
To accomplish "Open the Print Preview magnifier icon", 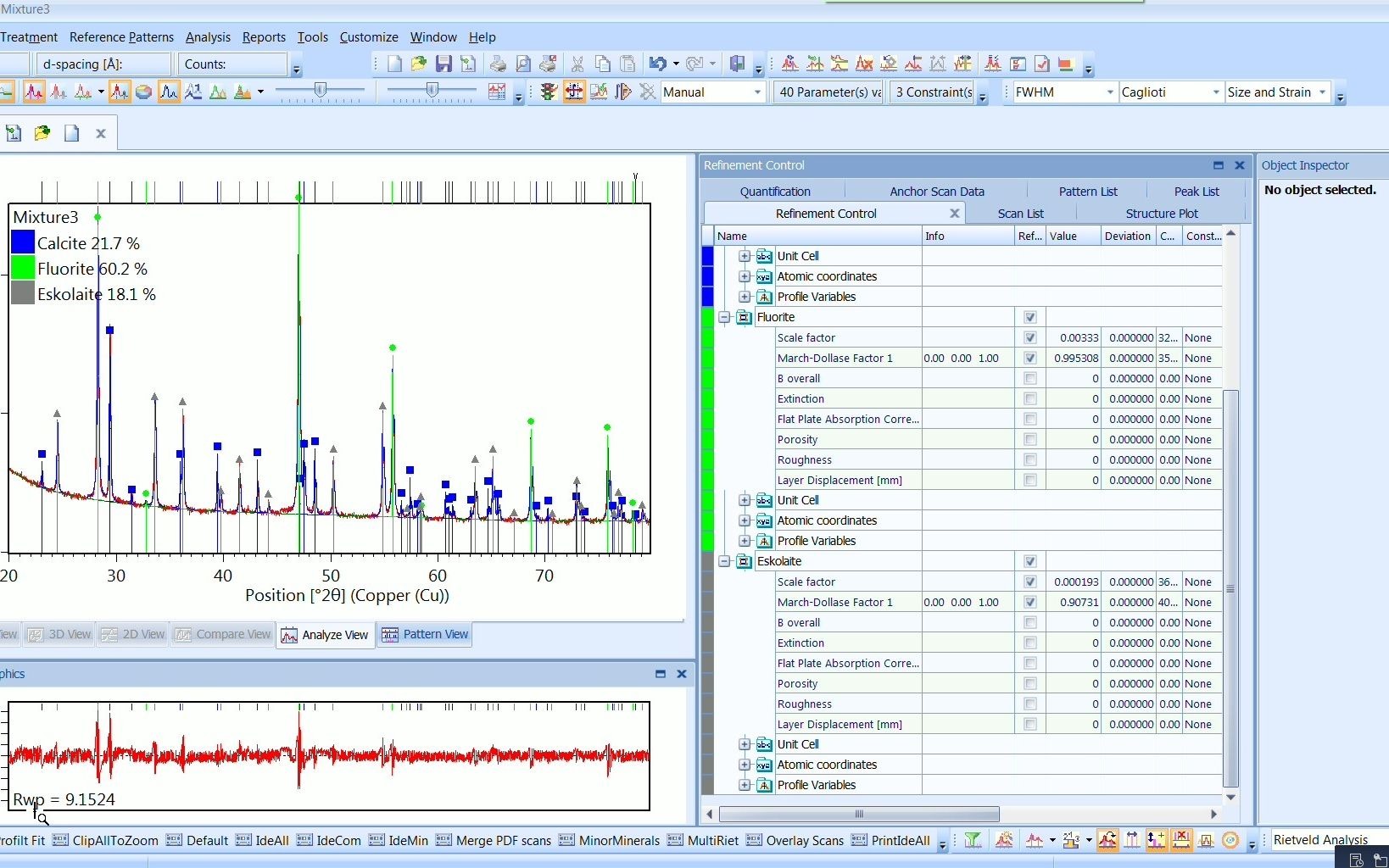I will point(523,64).
